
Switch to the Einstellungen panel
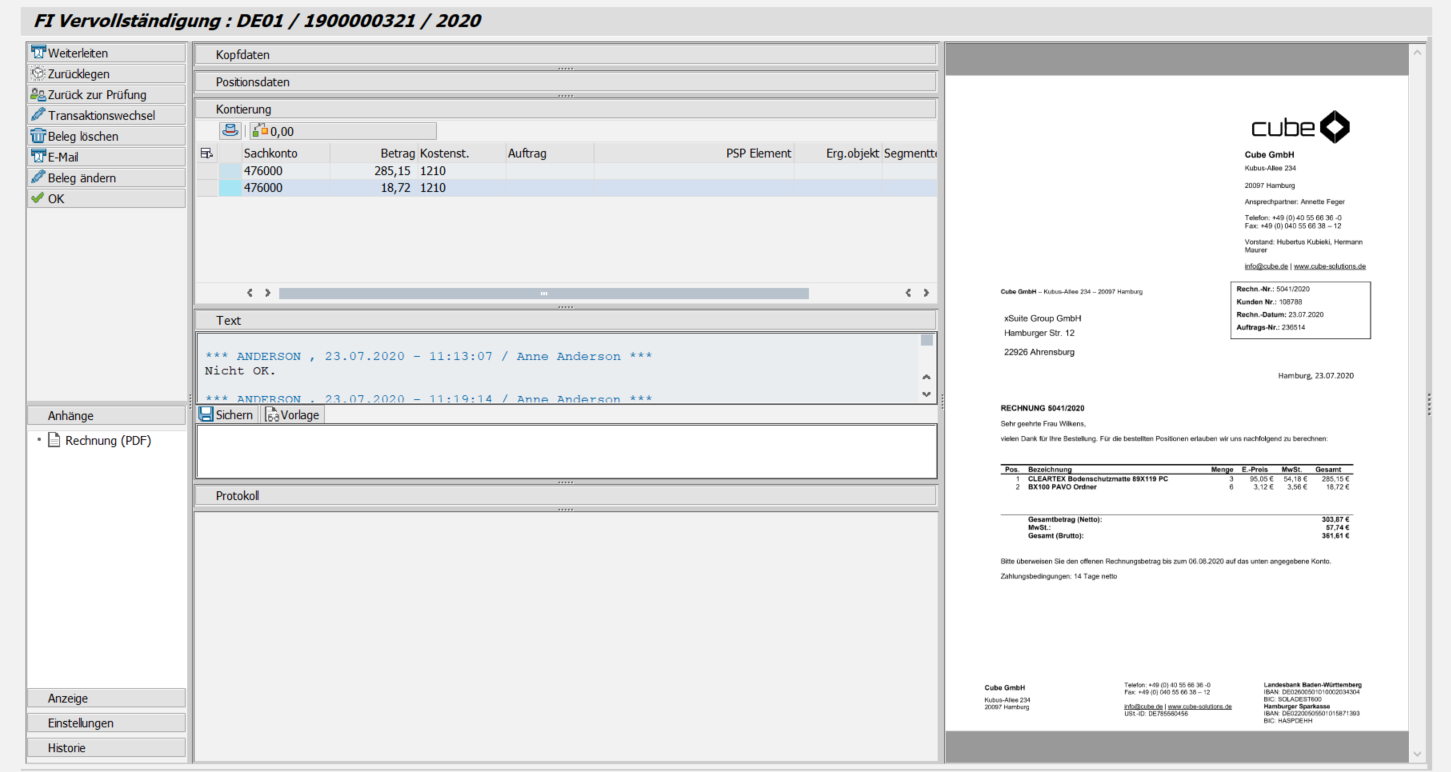105,723
